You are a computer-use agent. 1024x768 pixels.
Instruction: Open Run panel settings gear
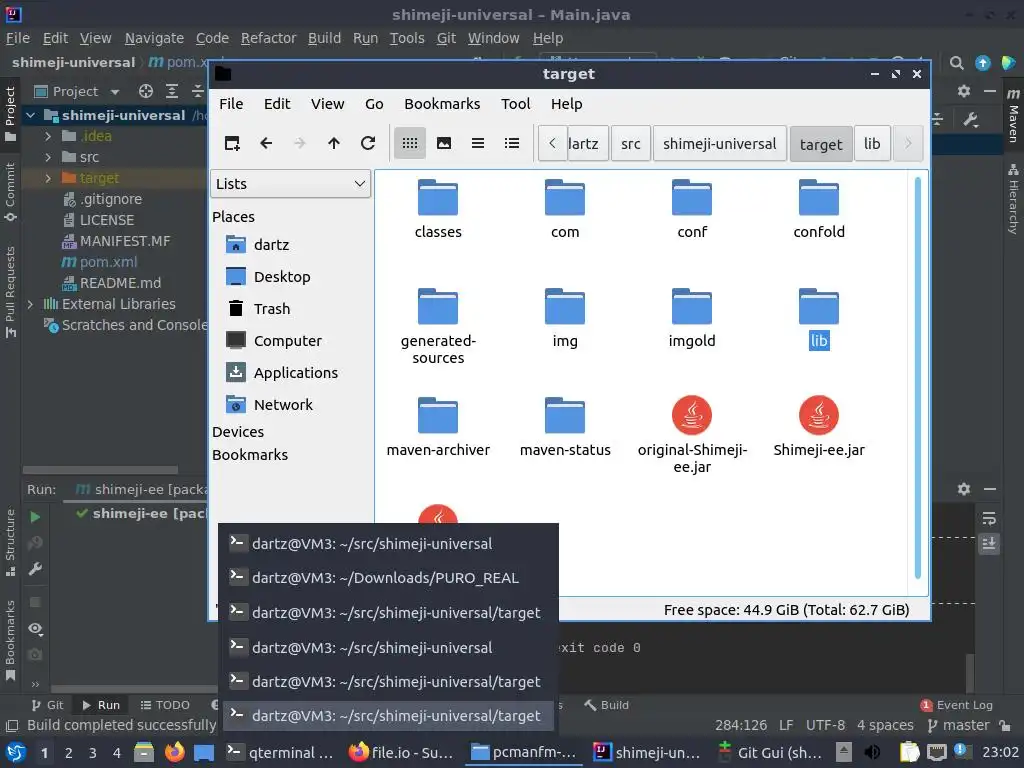pyautogui.click(x=964, y=489)
